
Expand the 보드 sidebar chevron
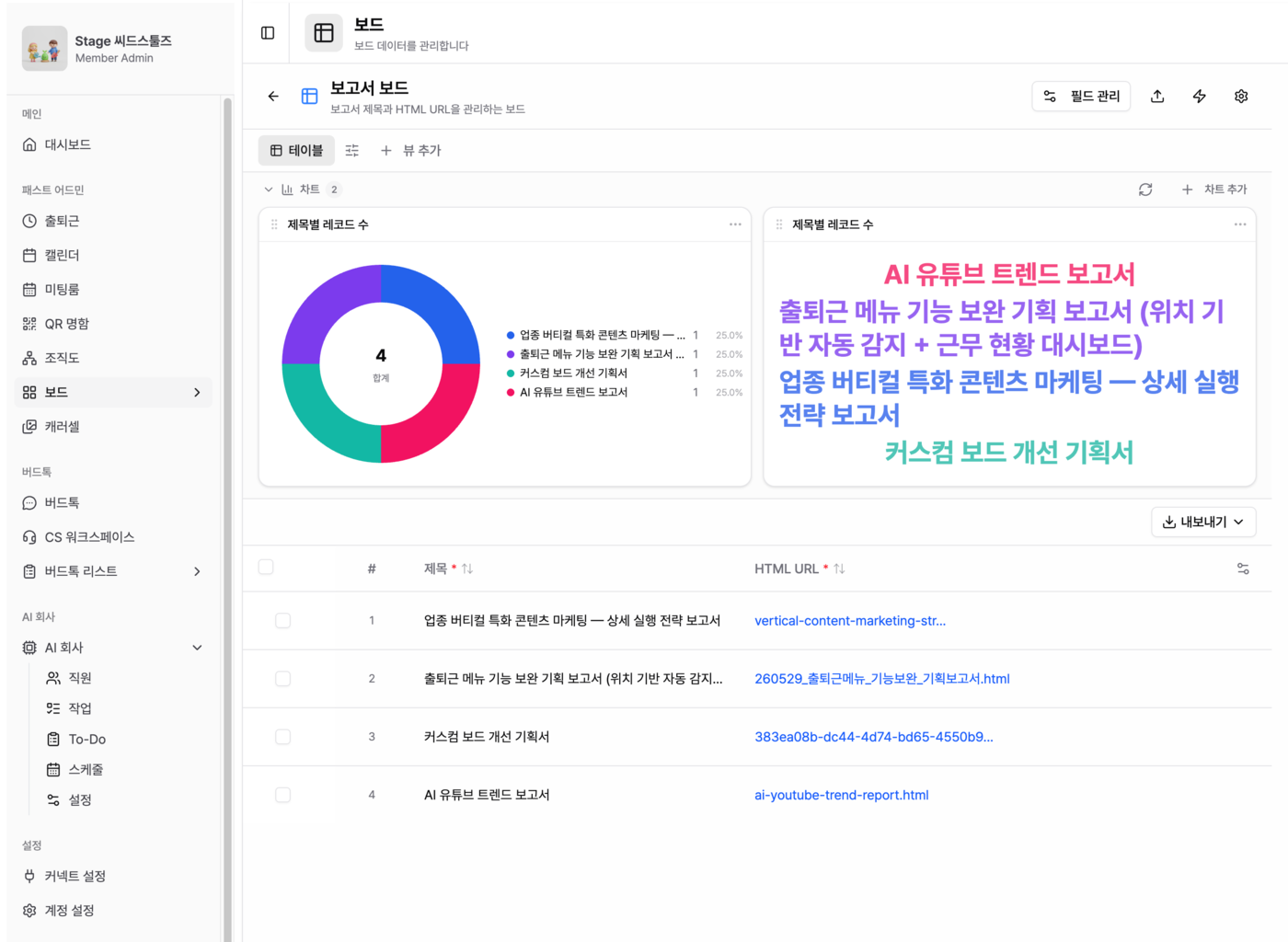[197, 393]
